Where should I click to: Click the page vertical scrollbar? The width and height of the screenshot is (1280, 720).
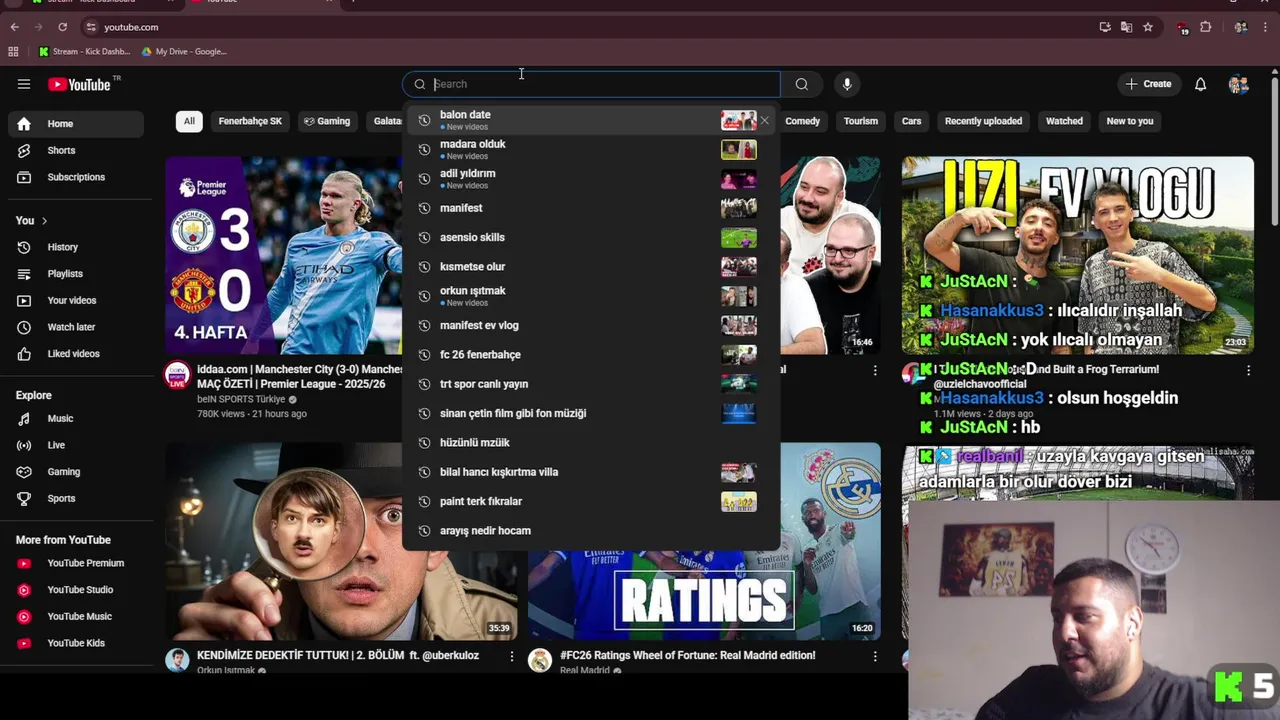pyautogui.click(x=1274, y=150)
